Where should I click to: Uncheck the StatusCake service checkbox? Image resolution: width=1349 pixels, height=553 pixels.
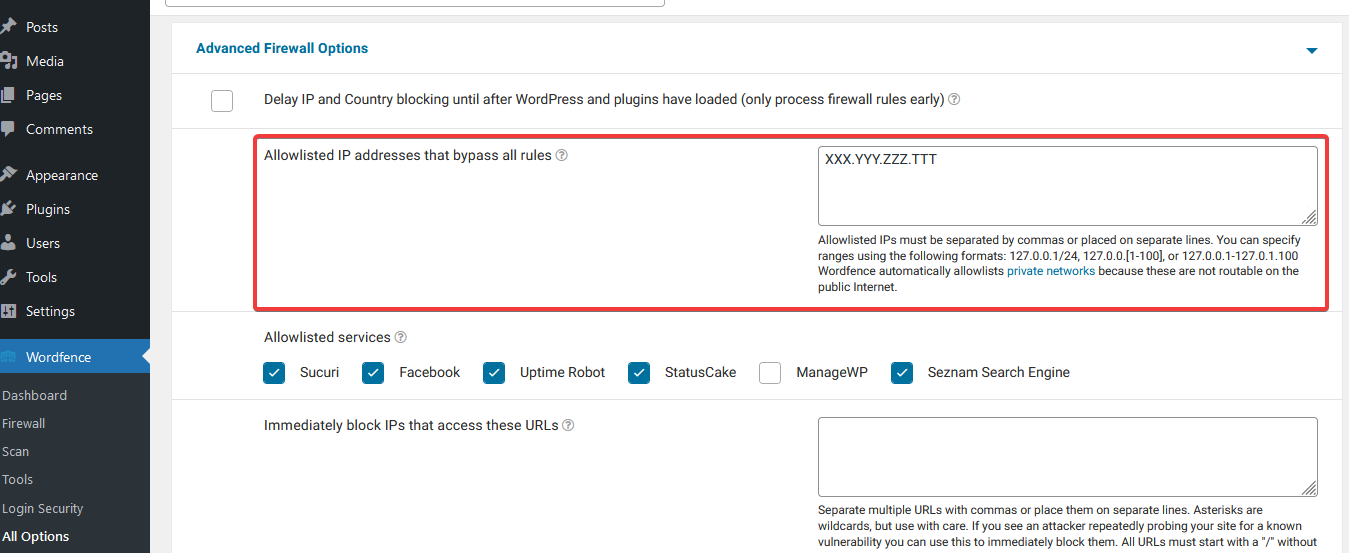pyautogui.click(x=639, y=373)
